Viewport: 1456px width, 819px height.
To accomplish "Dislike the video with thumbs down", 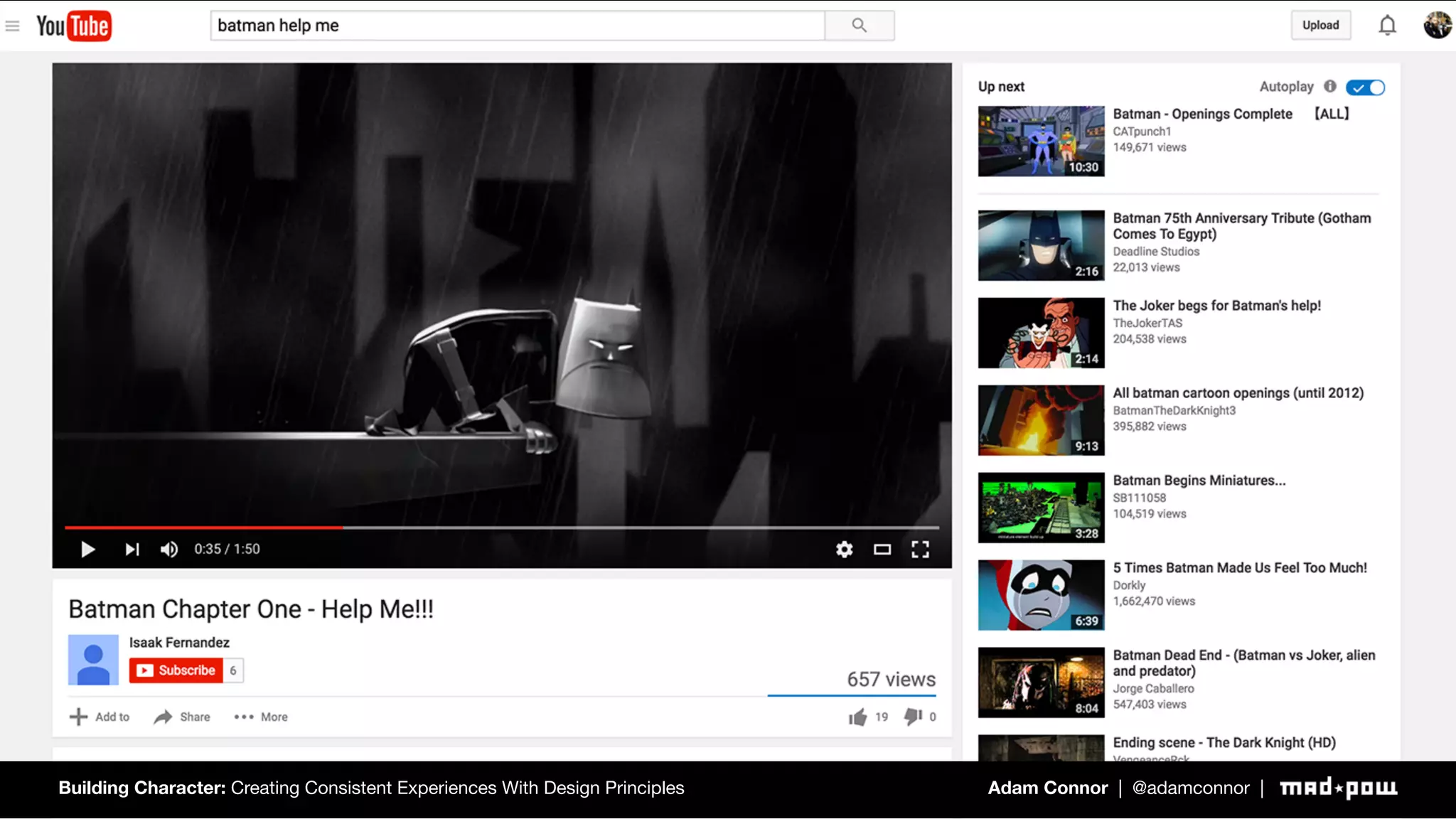I will [x=913, y=717].
